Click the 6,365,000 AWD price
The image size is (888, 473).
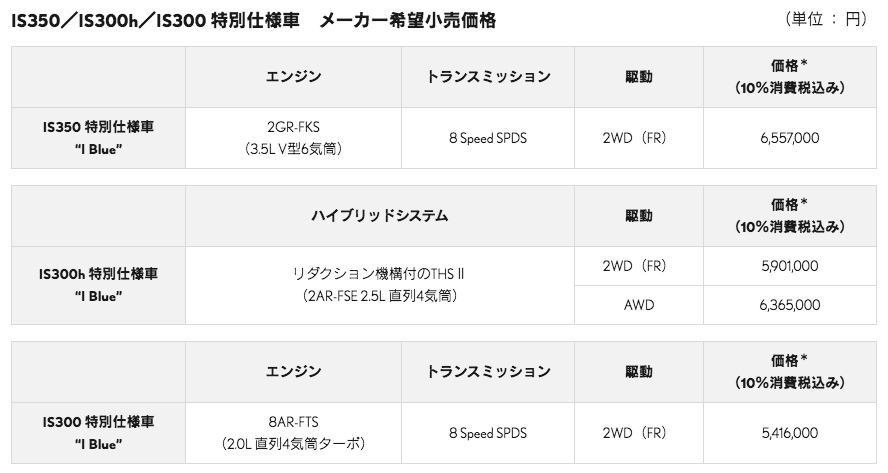coord(789,304)
